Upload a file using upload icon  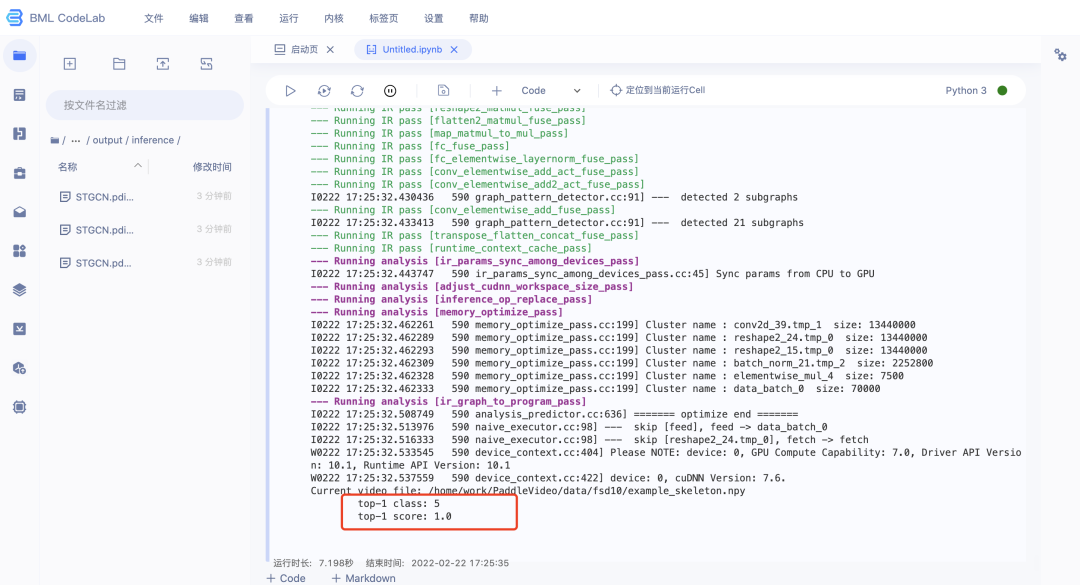pos(163,63)
